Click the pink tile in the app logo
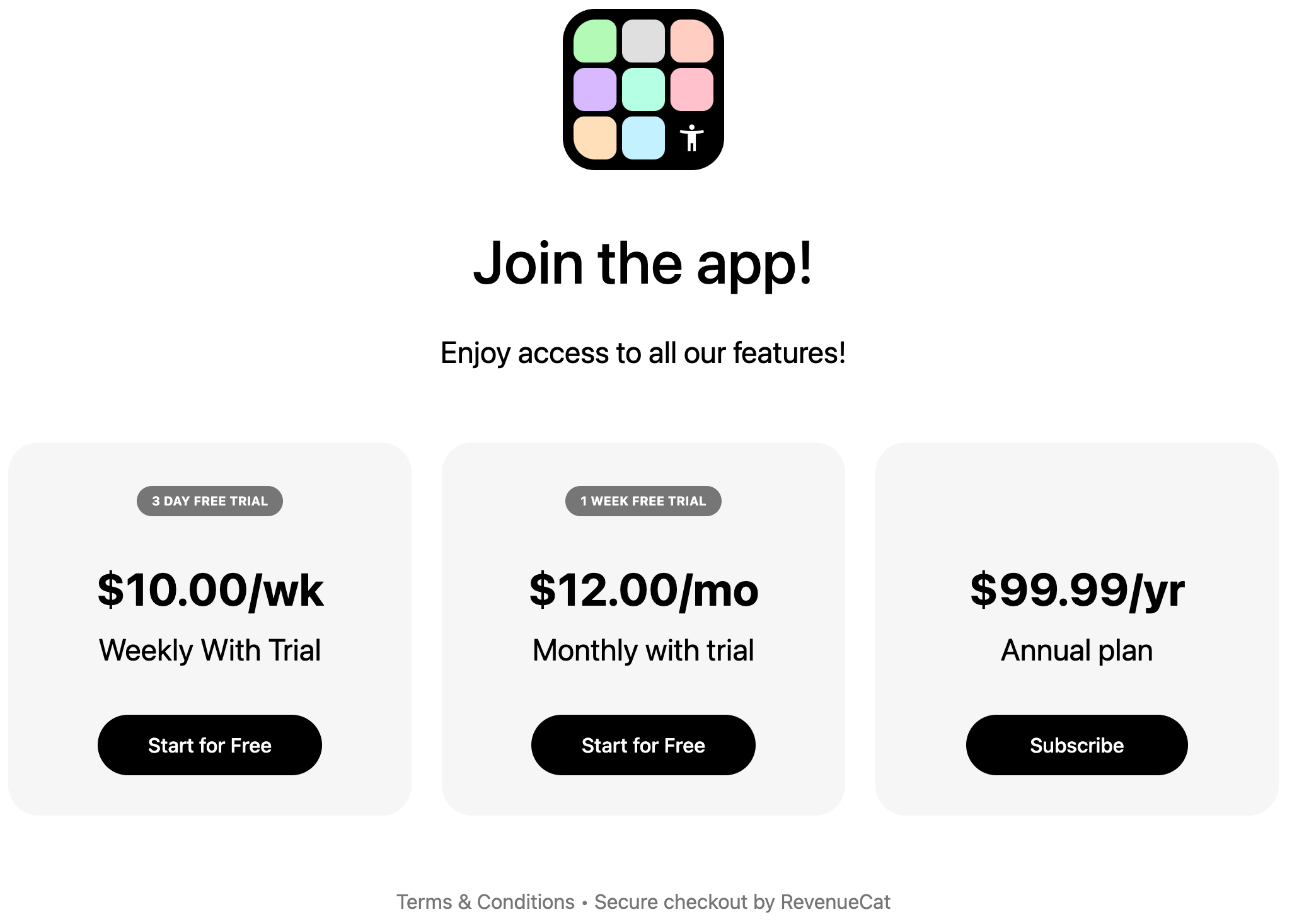This screenshot has width=1292, height=924. click(692, 90)
